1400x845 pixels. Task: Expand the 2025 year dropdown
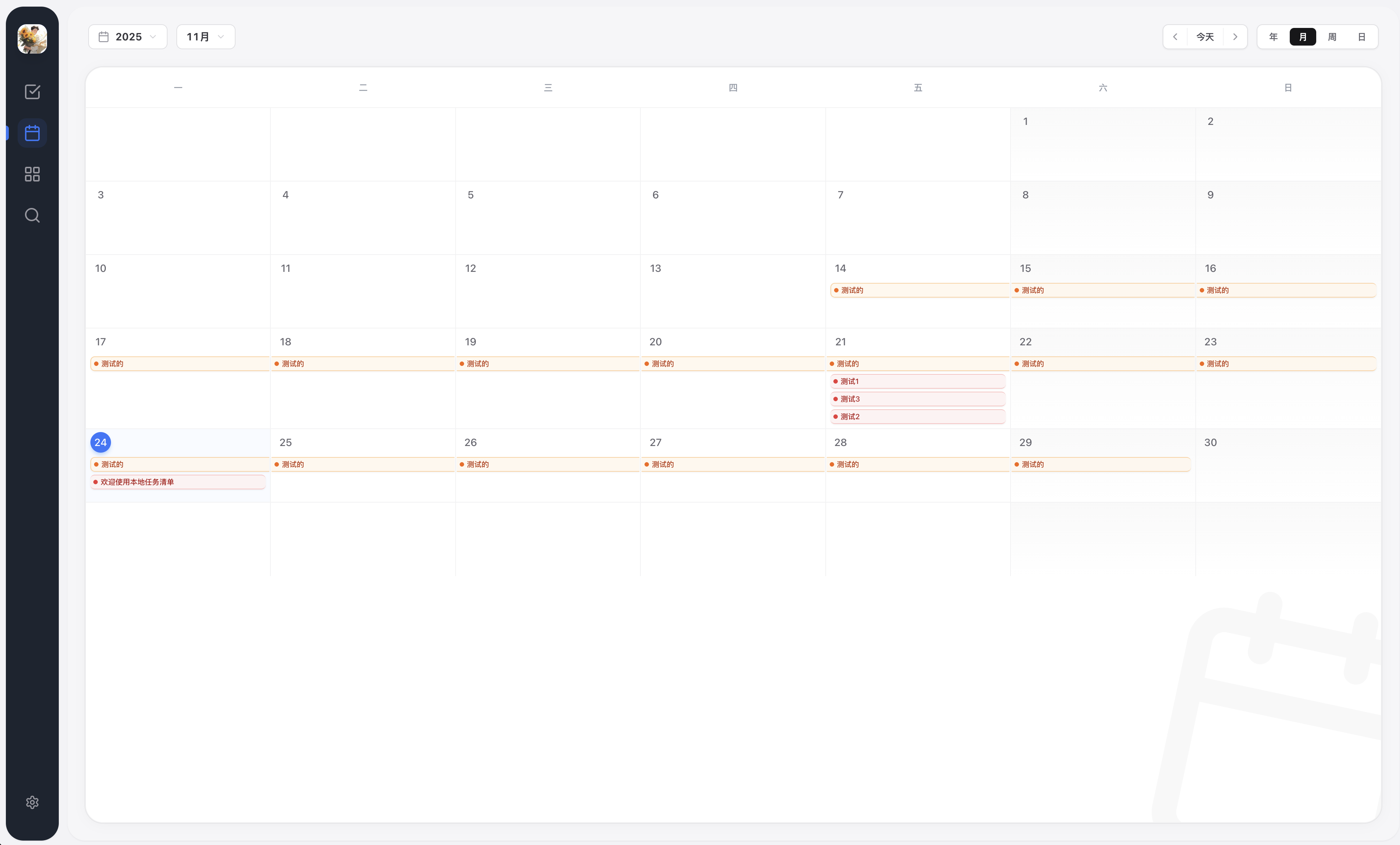coord(128,37)
